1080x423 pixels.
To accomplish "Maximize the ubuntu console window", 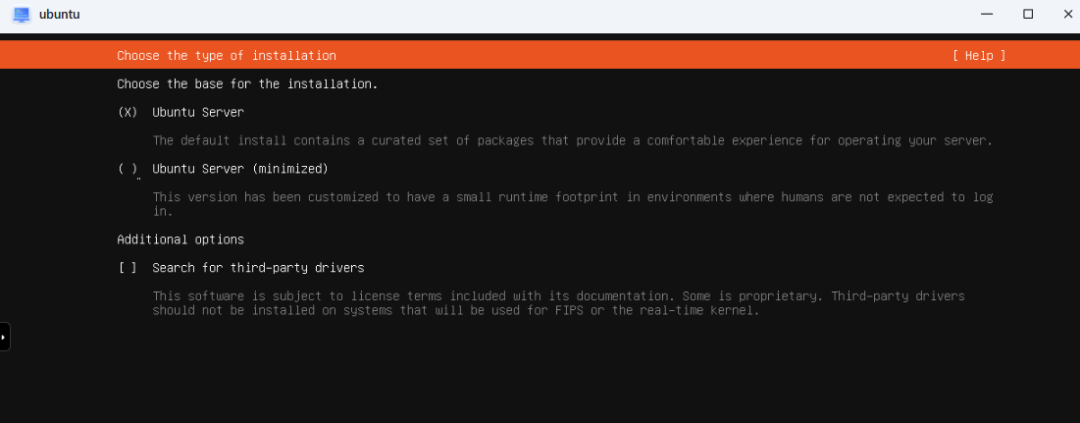I will click(x=1027, y=14).
